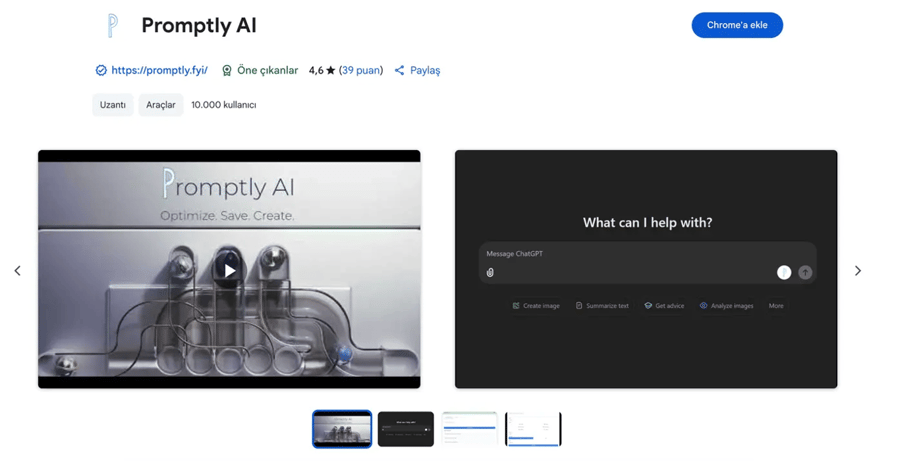
Task: Click the Get advice chip
Action: 664,306
